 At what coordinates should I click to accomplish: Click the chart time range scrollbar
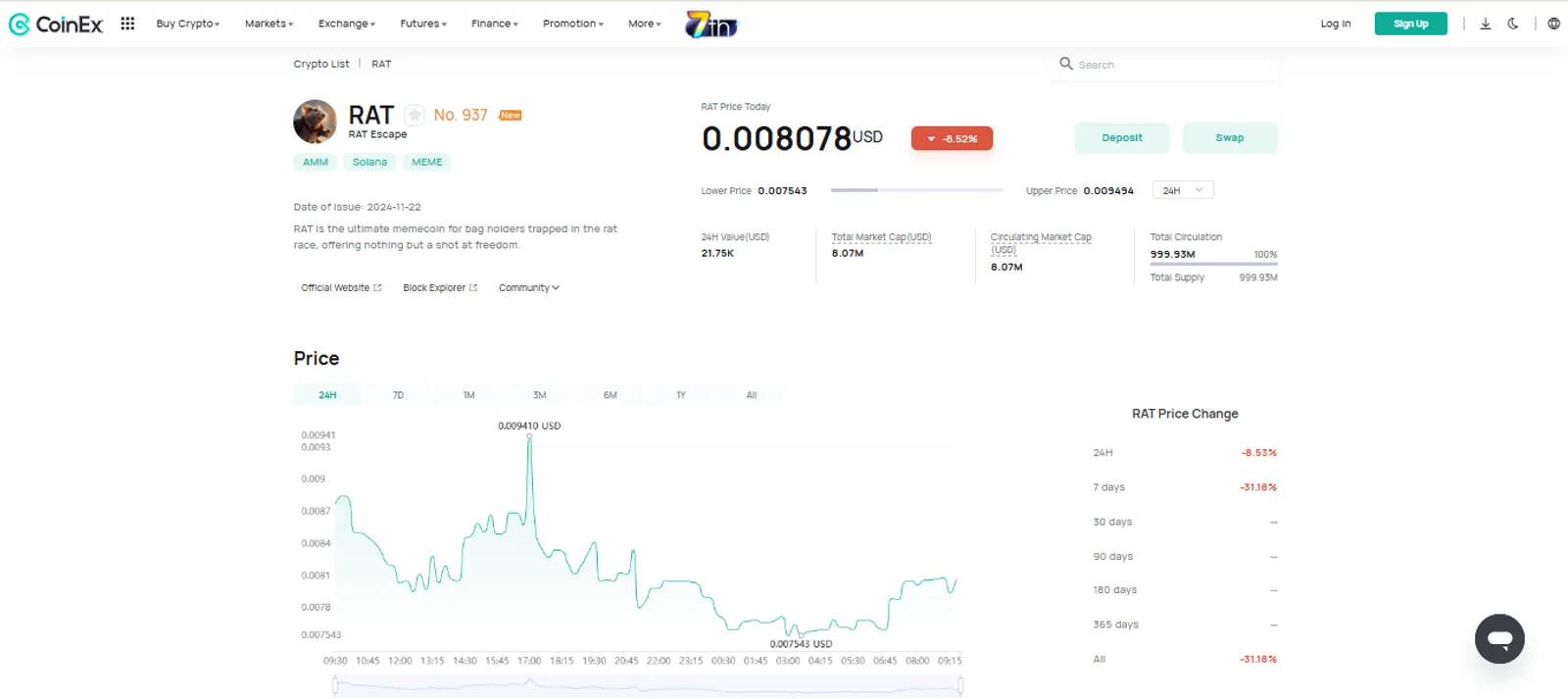[648, 687]
